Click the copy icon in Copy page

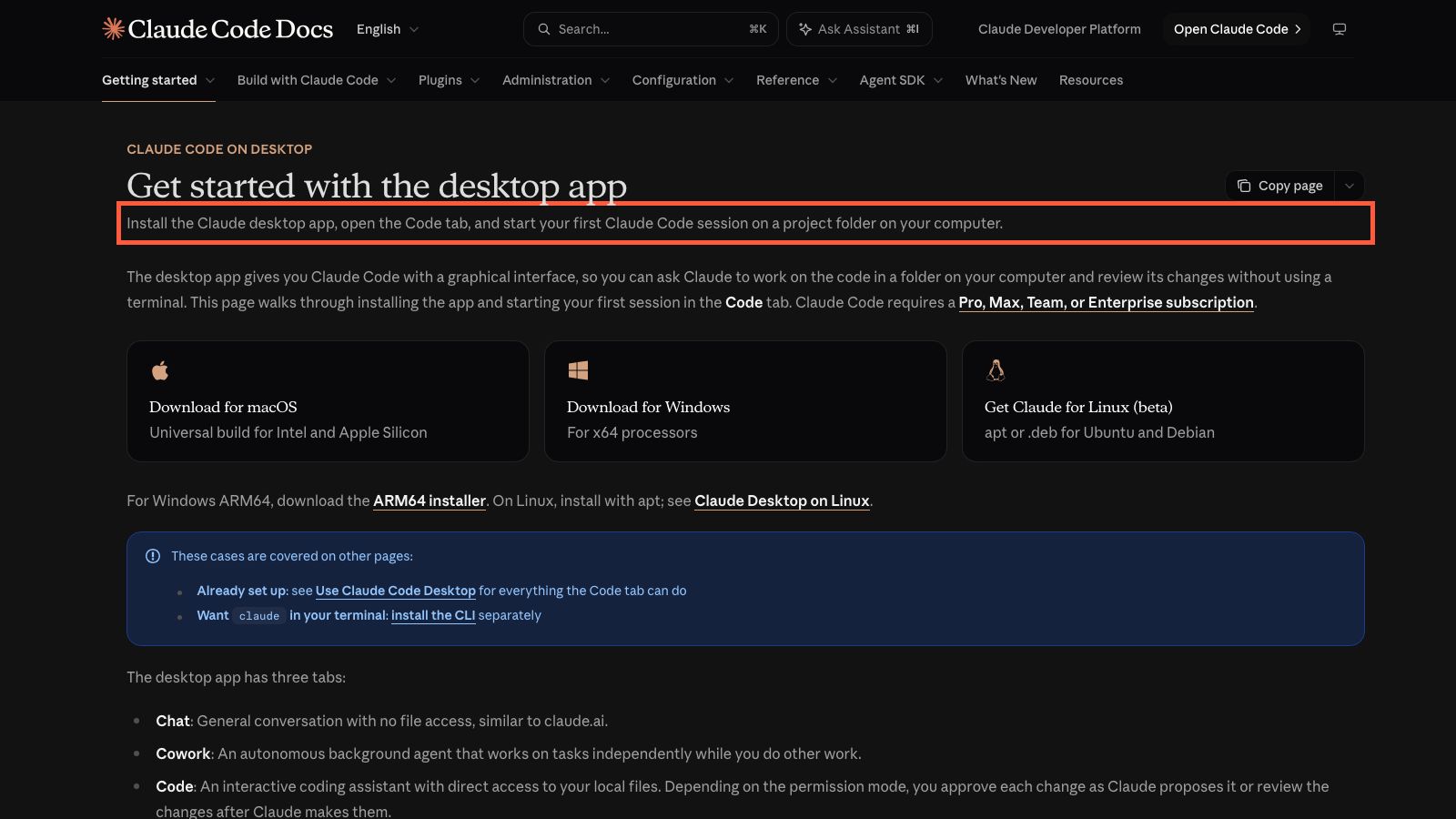tap(1244, 186)
